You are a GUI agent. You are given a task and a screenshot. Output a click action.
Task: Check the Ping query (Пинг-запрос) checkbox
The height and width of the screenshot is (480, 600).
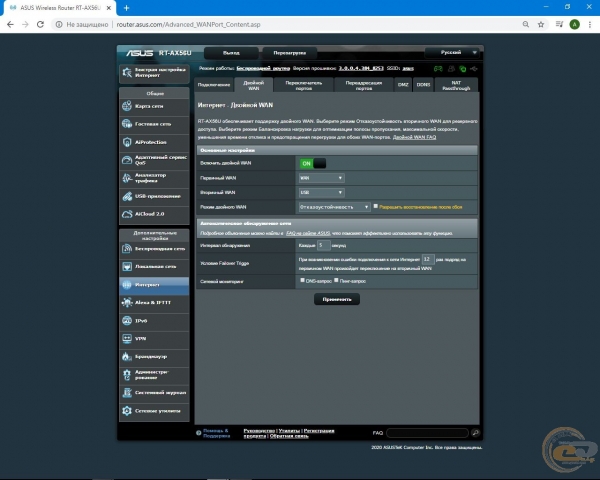click(336, 280)
